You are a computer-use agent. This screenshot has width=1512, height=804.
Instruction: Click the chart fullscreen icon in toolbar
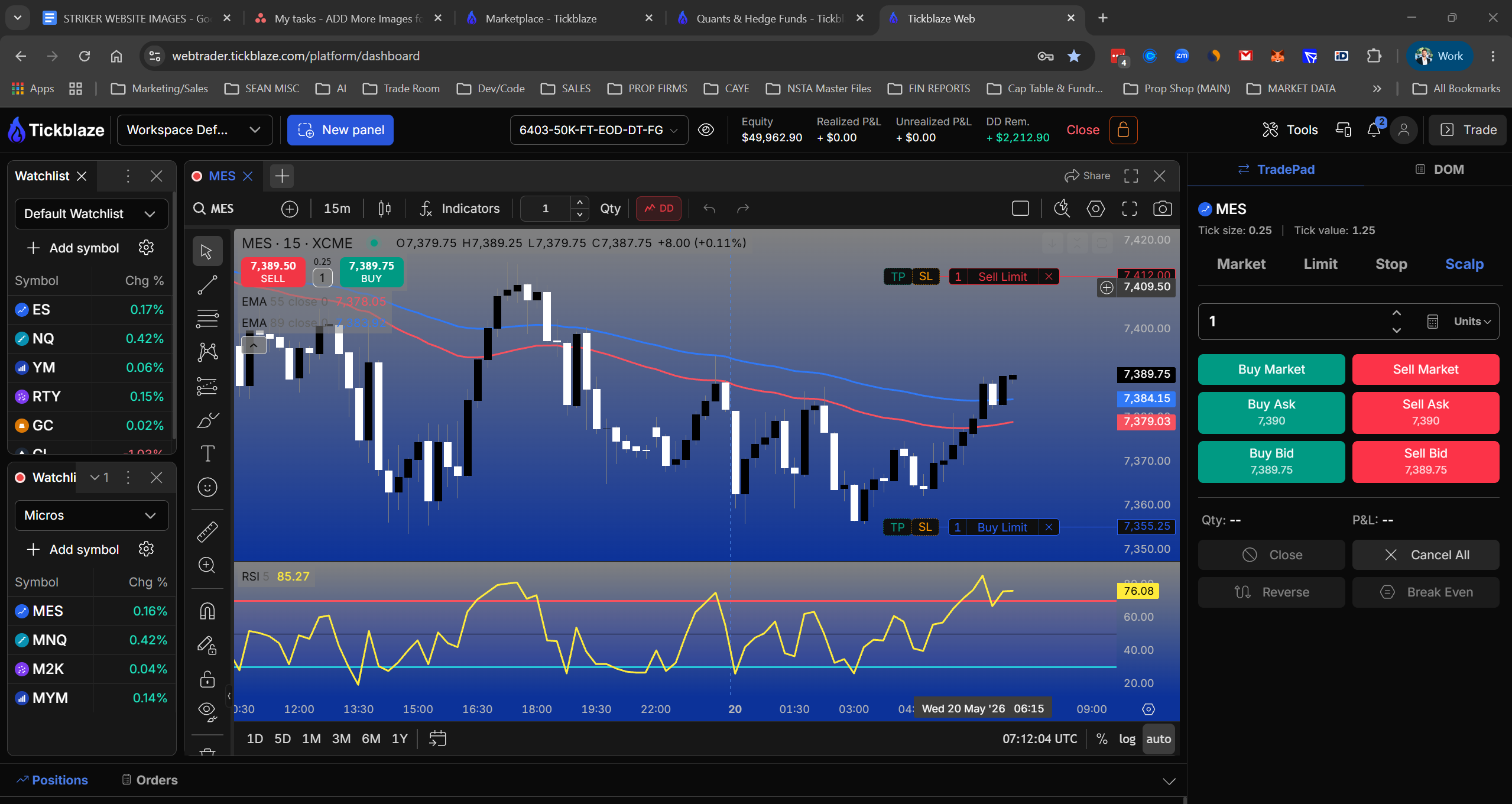[1129, 209]
